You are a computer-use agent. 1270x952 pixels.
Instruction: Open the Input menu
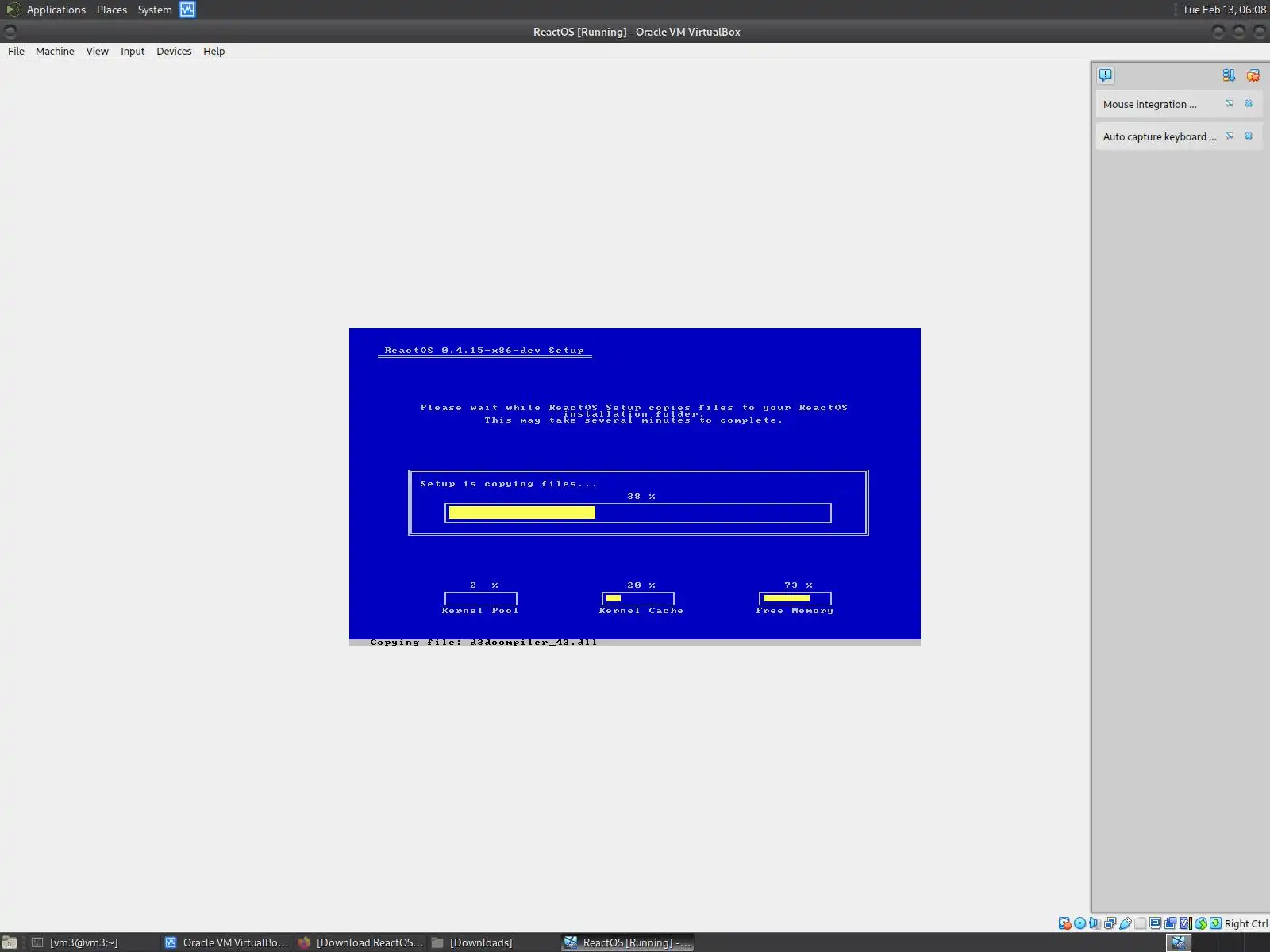133,51
